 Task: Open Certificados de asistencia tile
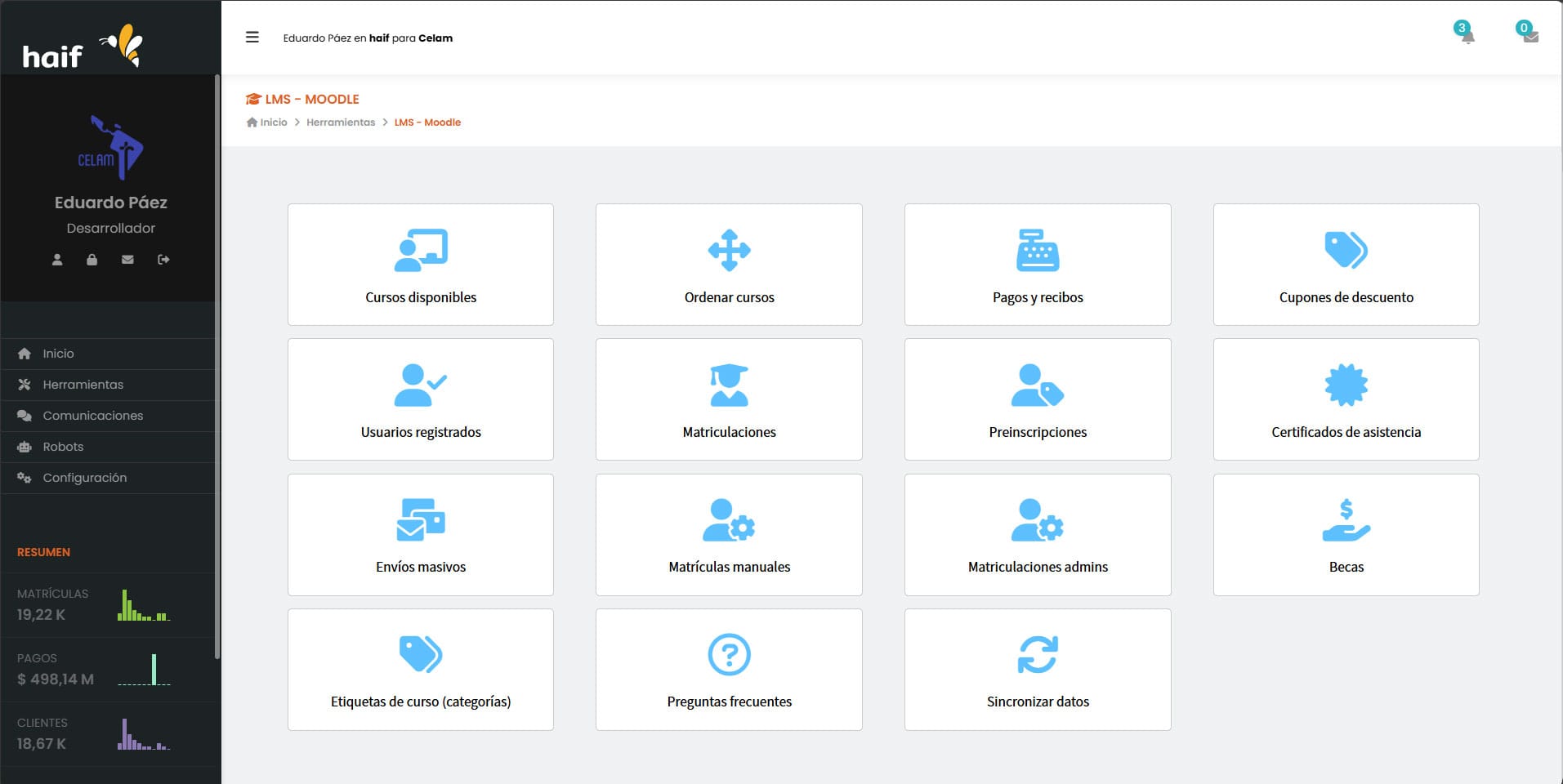tap(1346, 399)
